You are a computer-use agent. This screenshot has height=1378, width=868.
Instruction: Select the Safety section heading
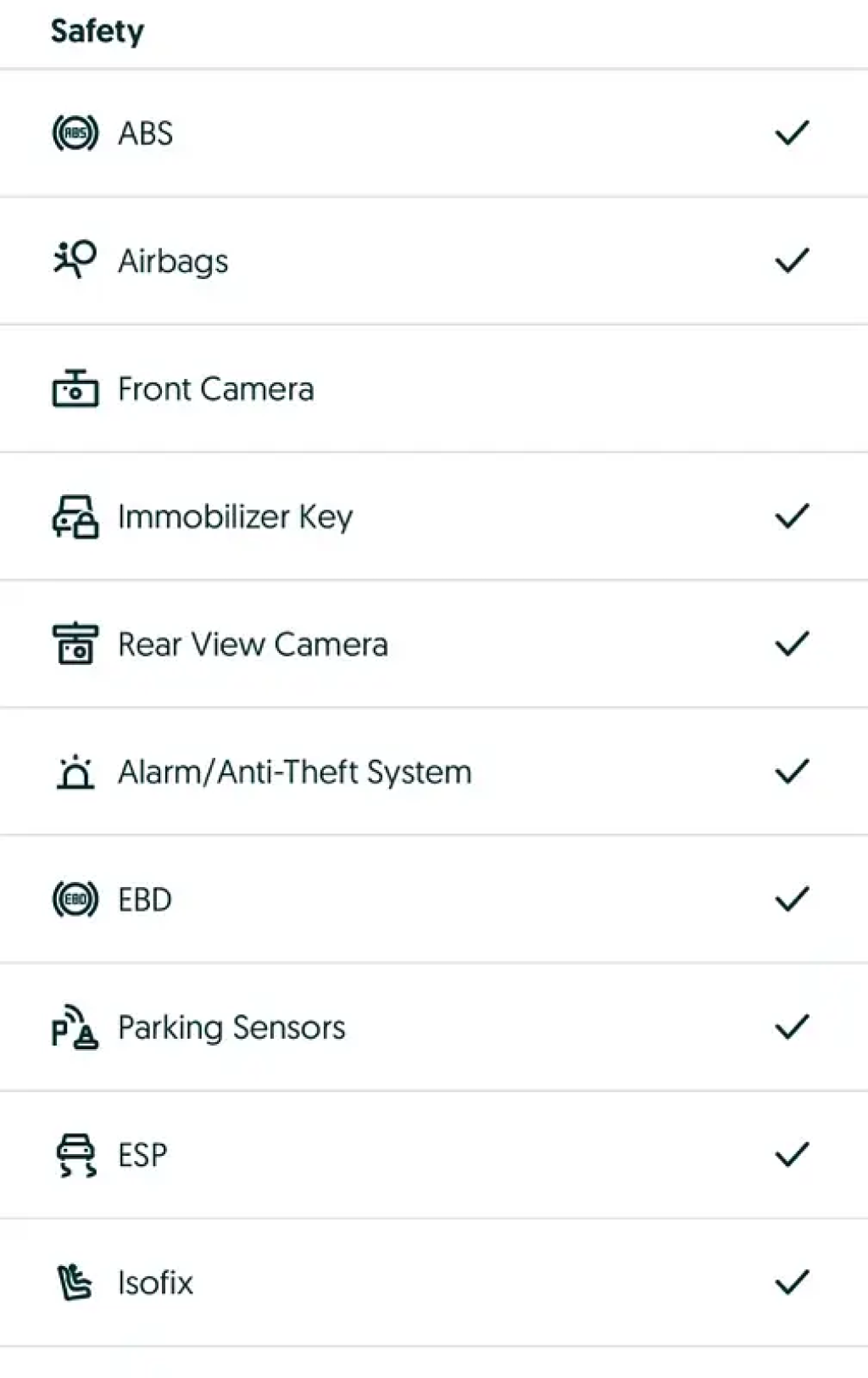click(x=97, y=31)
